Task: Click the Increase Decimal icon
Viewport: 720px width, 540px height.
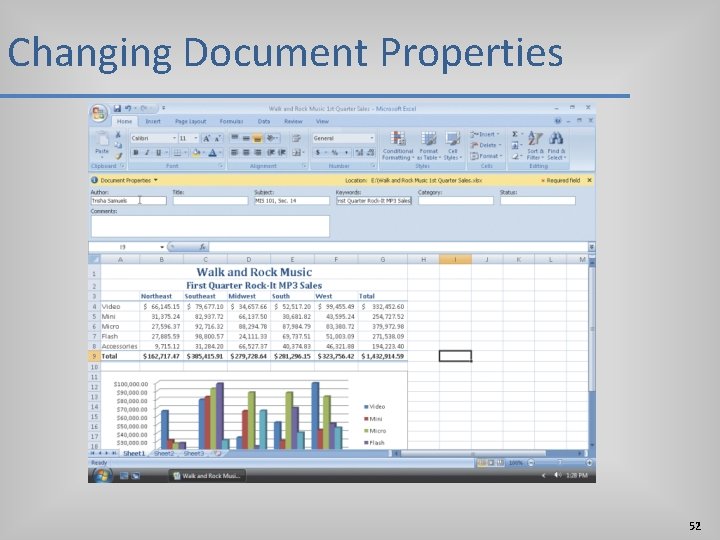Action: point(359,152)
